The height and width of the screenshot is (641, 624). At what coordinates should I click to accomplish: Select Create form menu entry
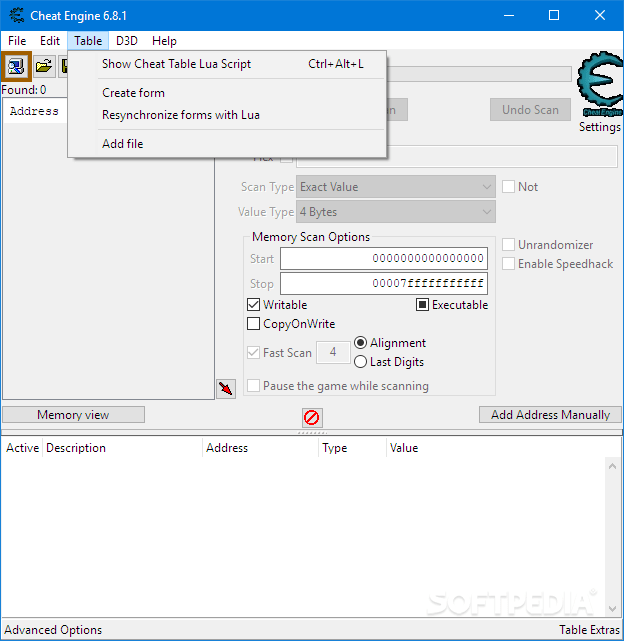pyautogui.click(x=227, y=93)
